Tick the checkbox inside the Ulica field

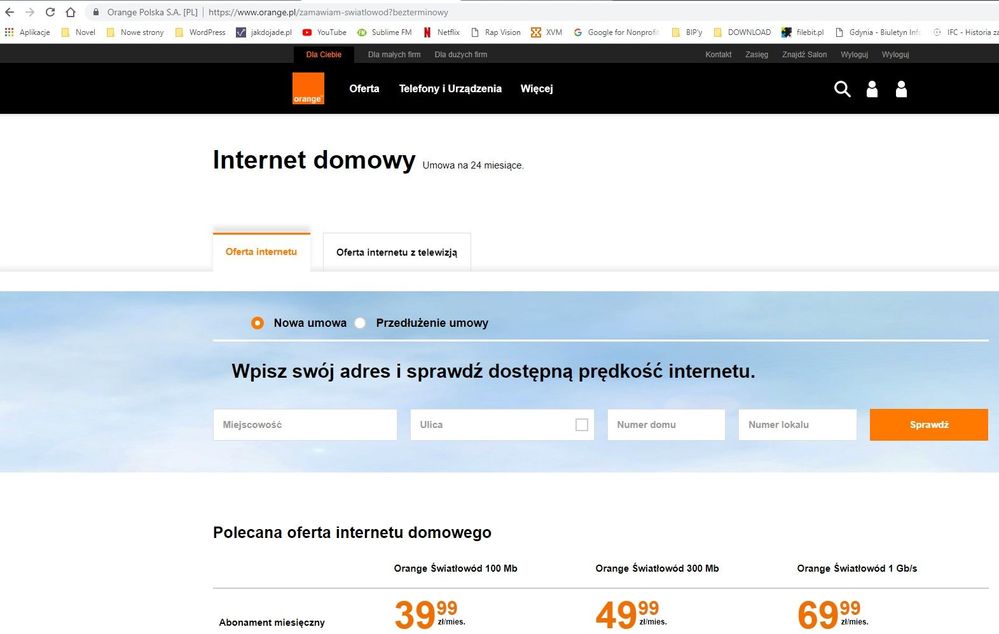[581, 425]
